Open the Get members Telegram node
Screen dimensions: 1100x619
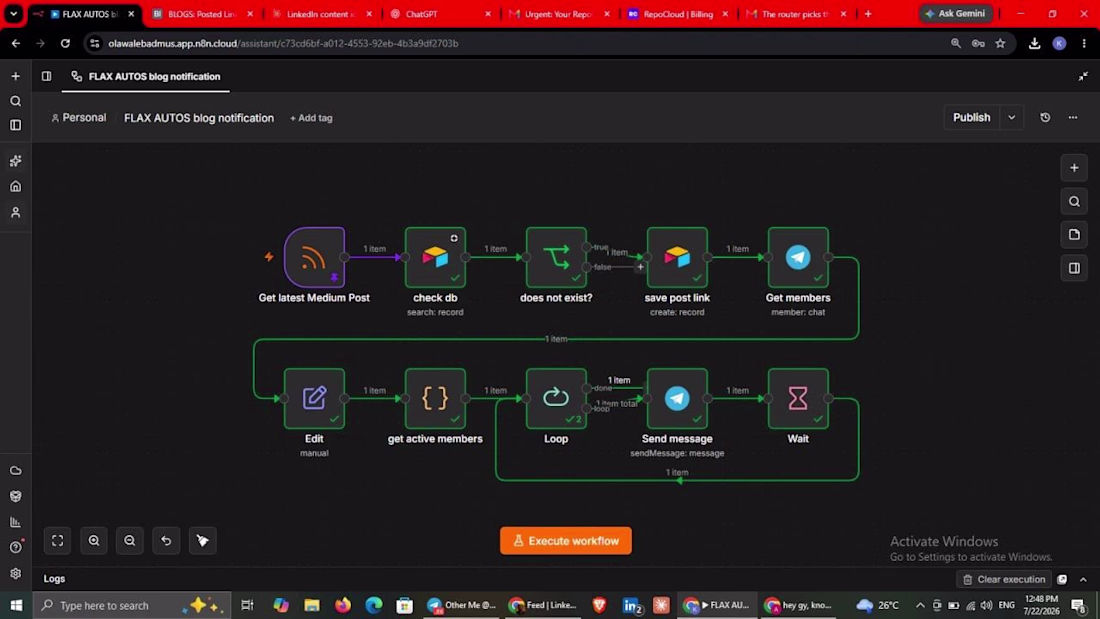click(798, 258)
